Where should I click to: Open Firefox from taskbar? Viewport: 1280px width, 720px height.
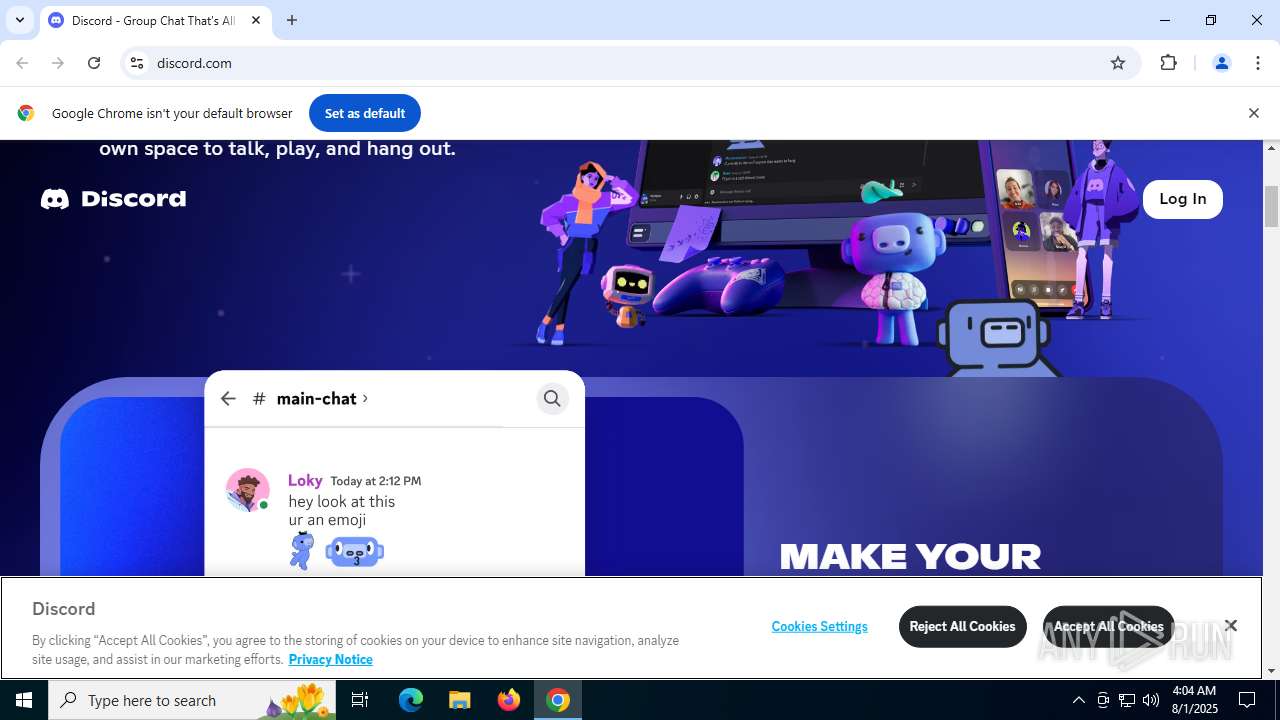pos(509,700)
